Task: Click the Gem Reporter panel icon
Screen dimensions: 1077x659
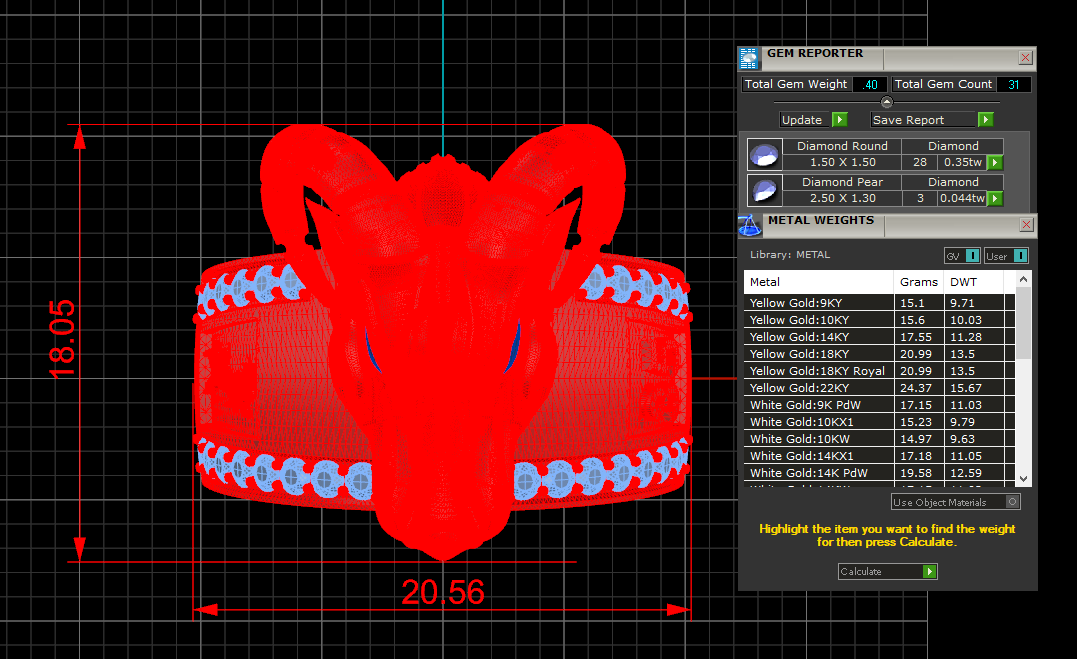Action: (x=748, y=58)
